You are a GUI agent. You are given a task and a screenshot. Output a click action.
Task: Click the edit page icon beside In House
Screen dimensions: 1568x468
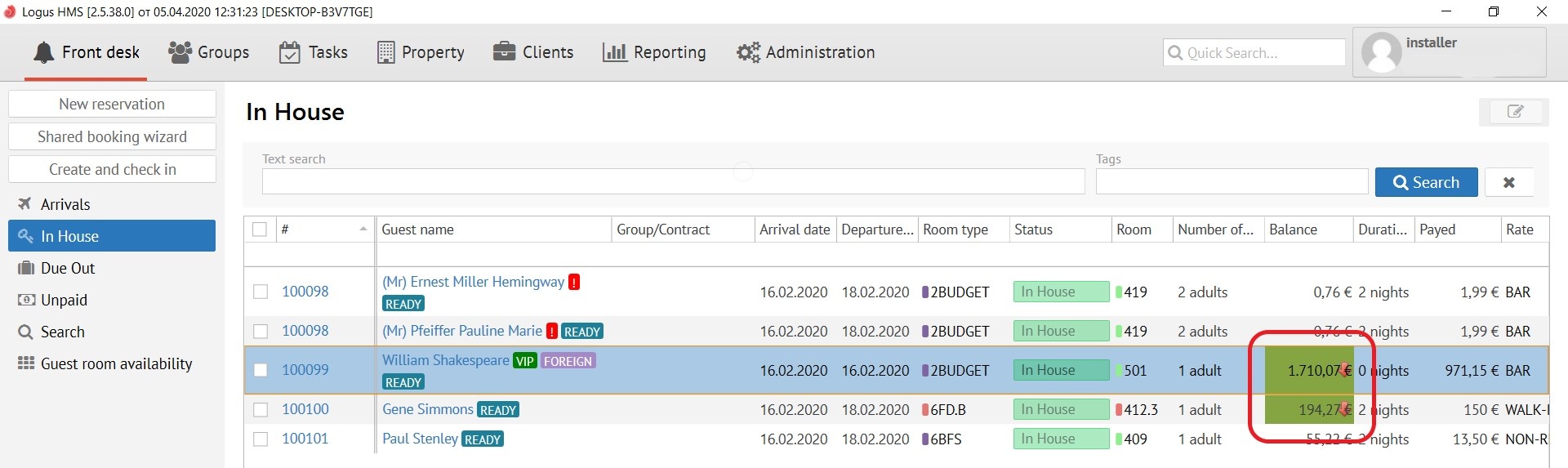tap(1514, 112)
